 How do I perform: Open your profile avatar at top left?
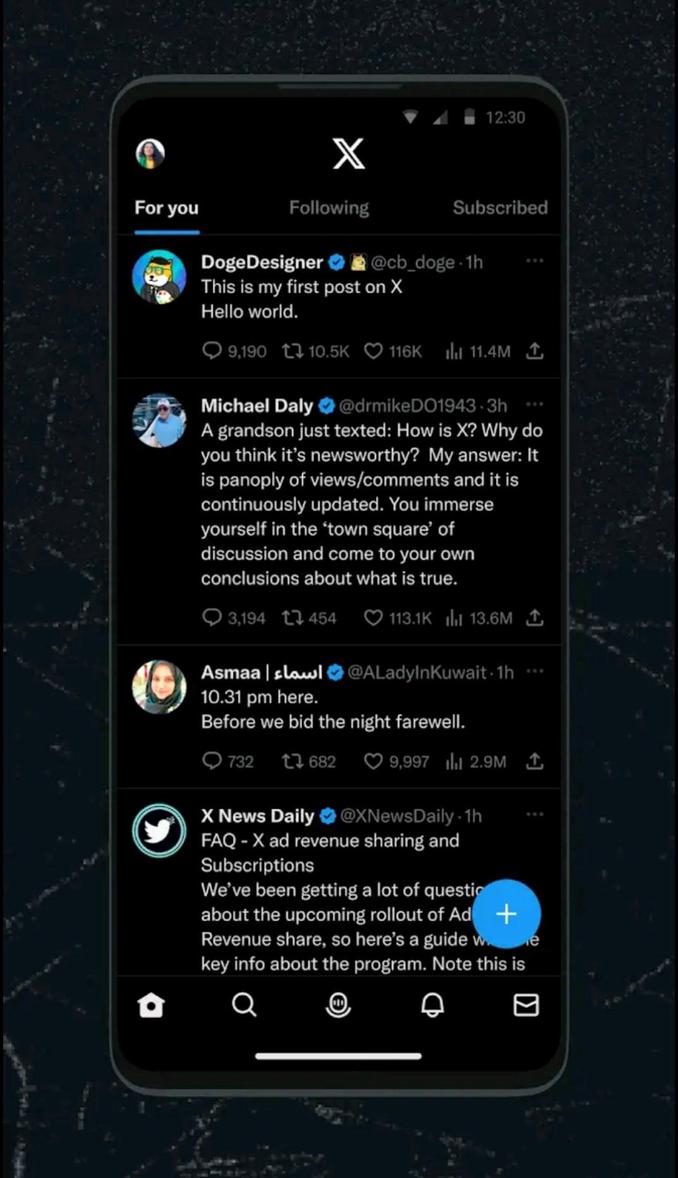(150, 153)
